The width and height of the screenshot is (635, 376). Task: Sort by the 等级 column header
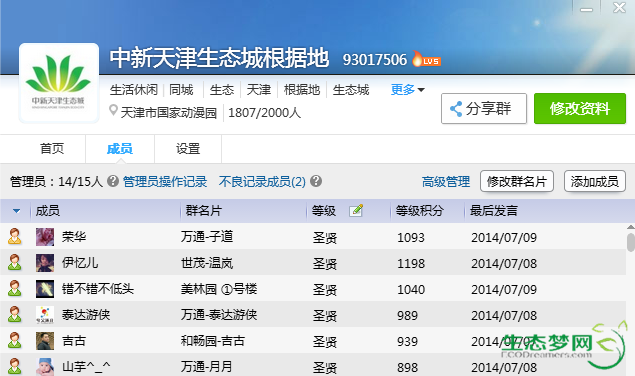(x=324, y=211)
